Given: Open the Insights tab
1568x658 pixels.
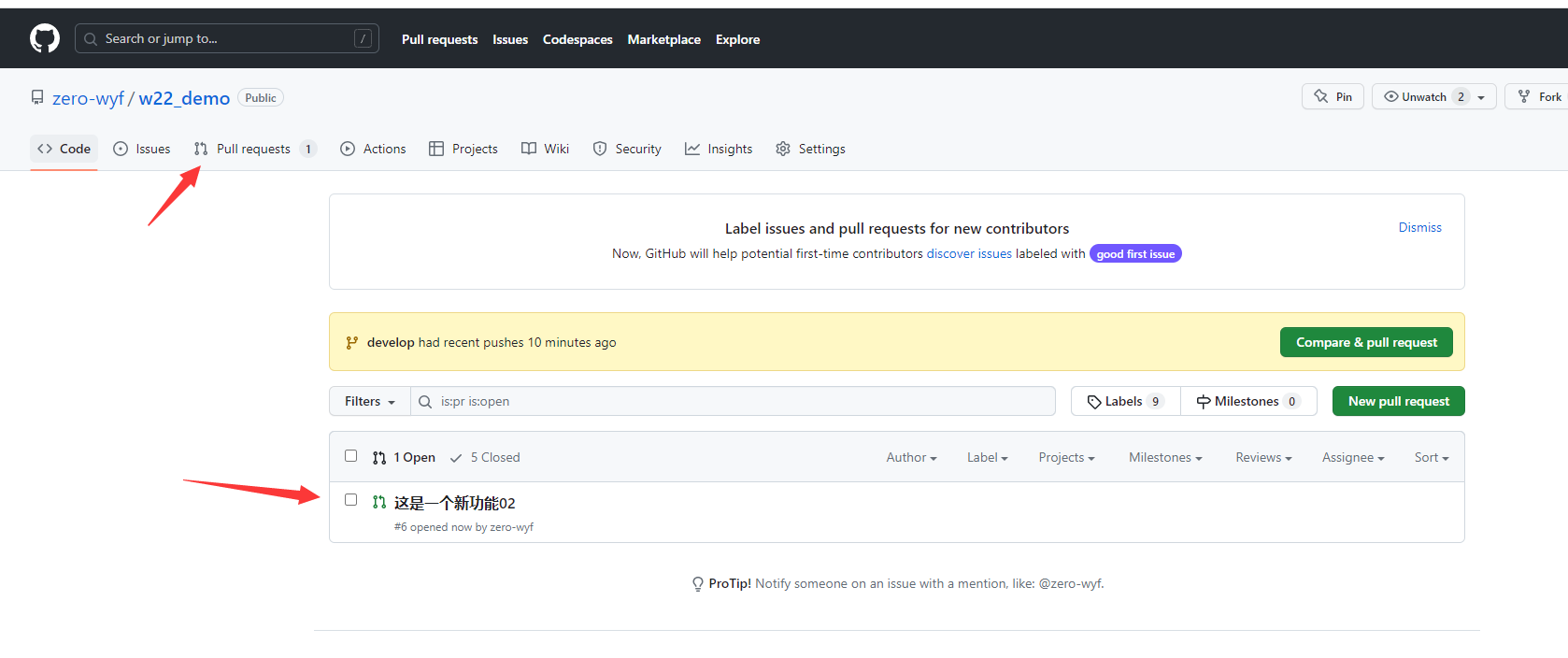Looking at the screenshot, I should 719,149.
